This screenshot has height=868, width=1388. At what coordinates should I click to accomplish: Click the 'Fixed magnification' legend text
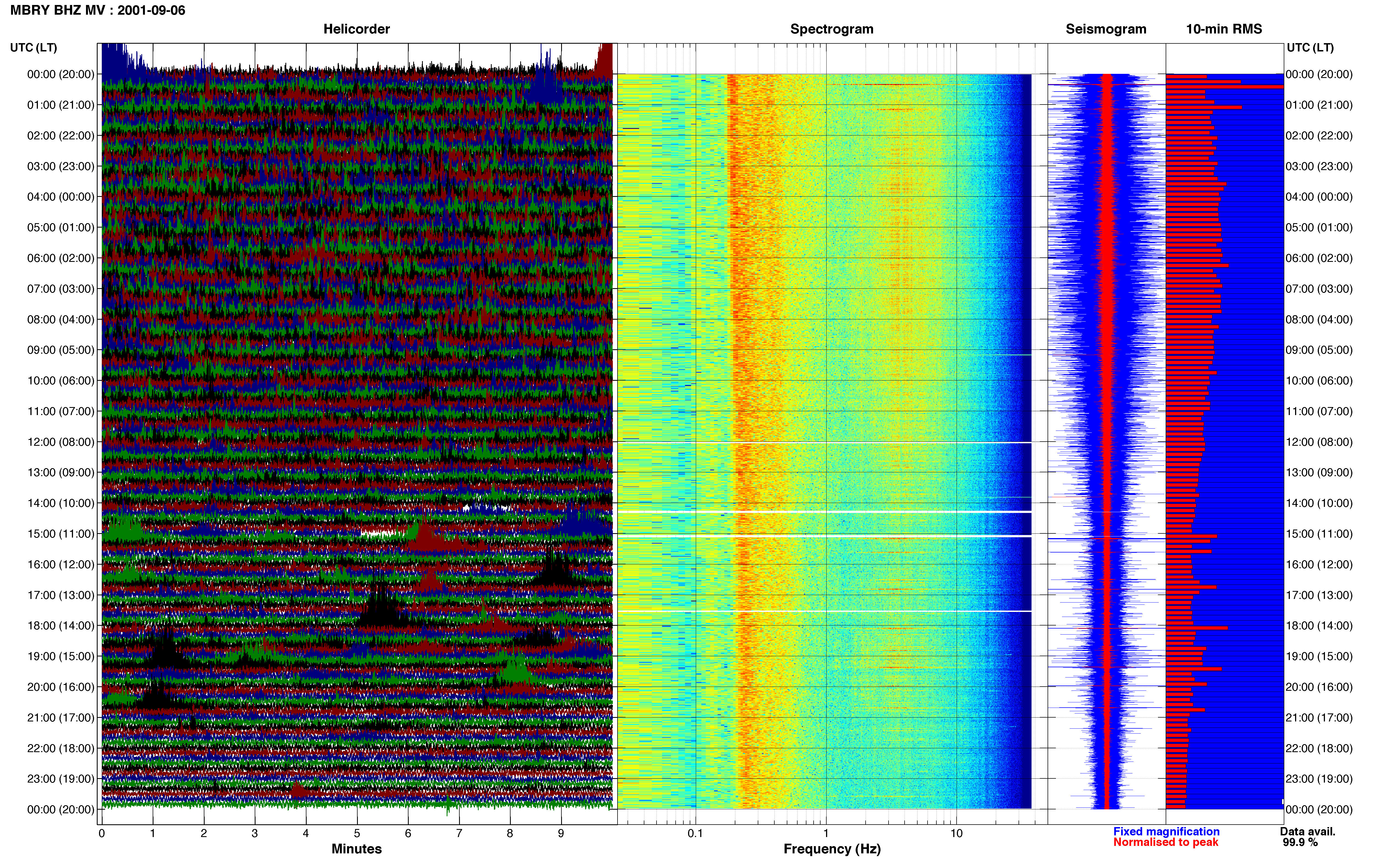(1166, 831)
